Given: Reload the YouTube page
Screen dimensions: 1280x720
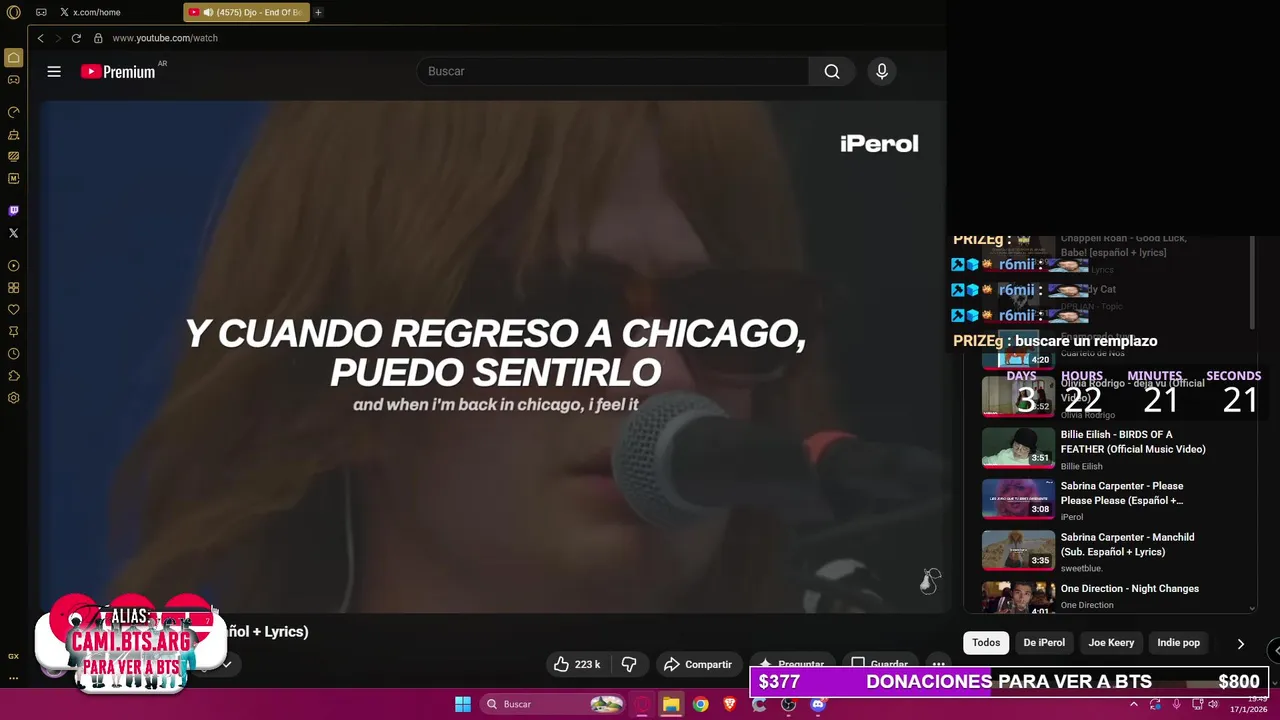Looking at the screenshot, I should (76, 38).
